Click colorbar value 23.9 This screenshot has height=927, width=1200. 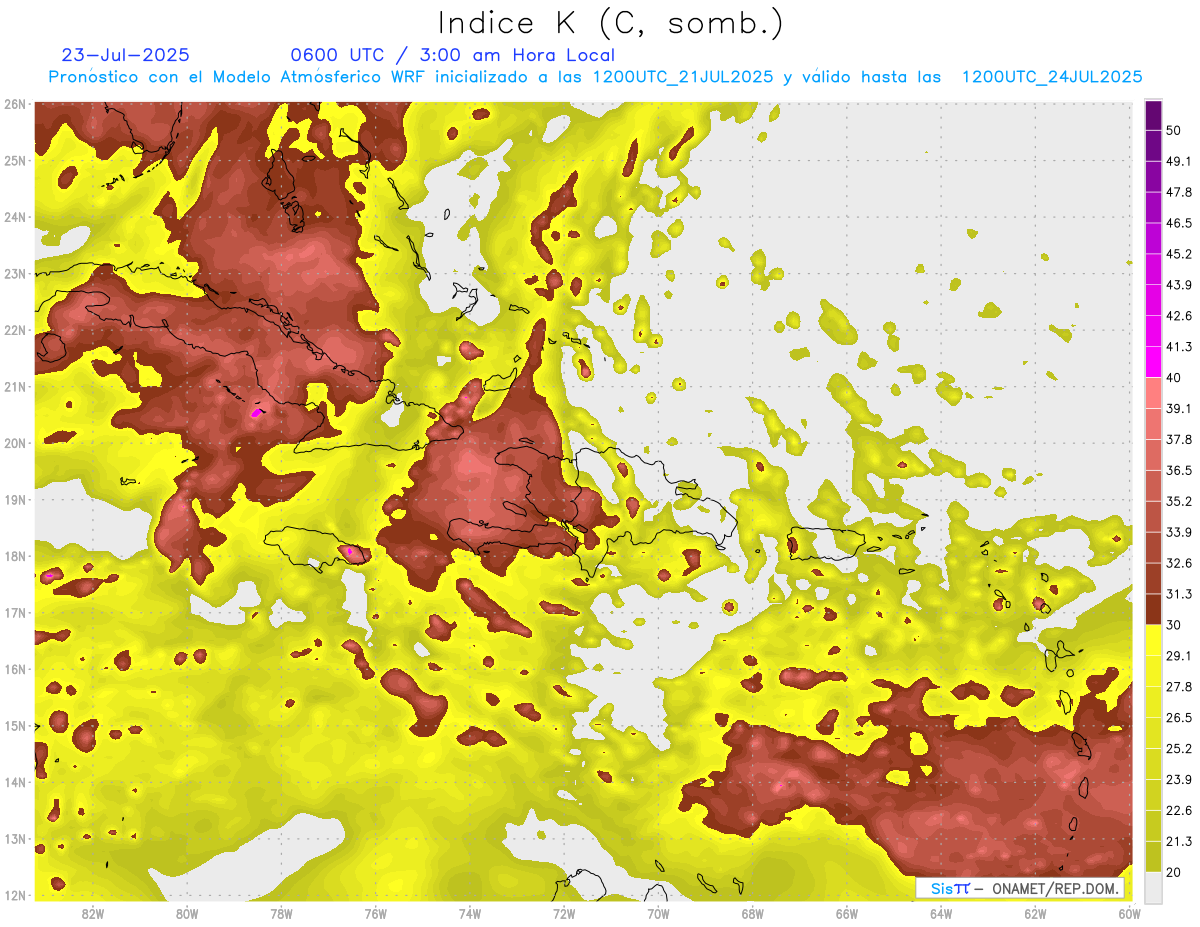click(x=1179, y=780)
